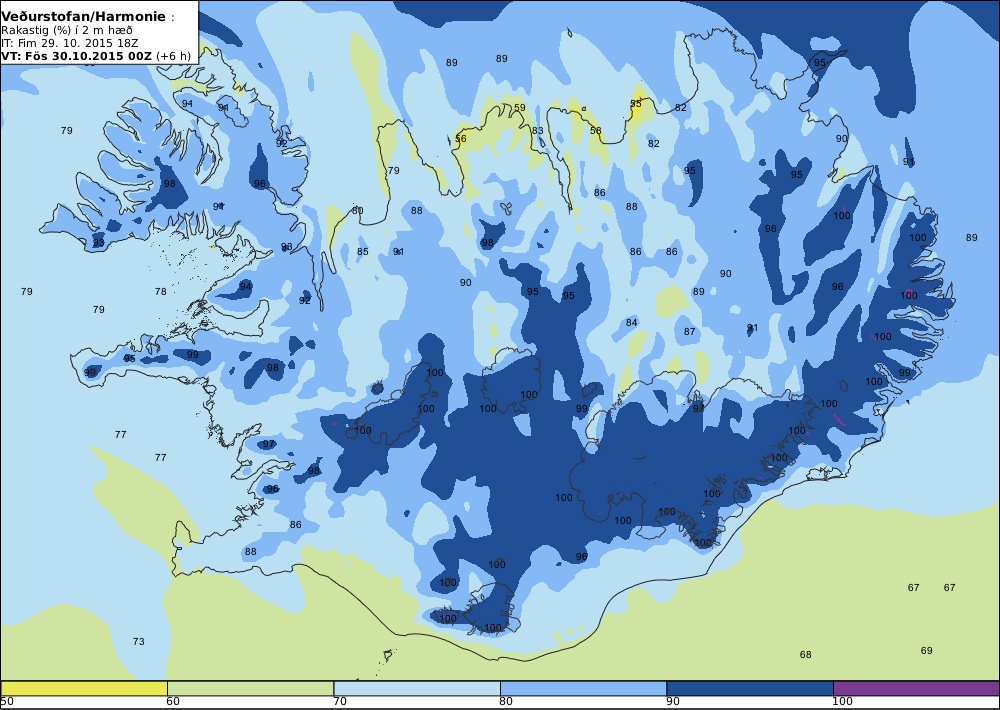Click the legend scale label 60
Viewport: 1000px width, 710px height.
click(x=173, y=702)
